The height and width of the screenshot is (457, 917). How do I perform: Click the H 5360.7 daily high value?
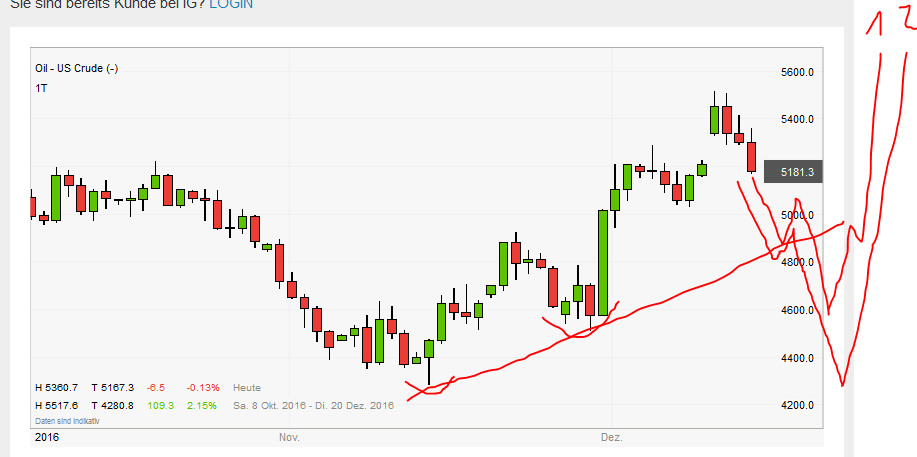[x=56, y=387]
